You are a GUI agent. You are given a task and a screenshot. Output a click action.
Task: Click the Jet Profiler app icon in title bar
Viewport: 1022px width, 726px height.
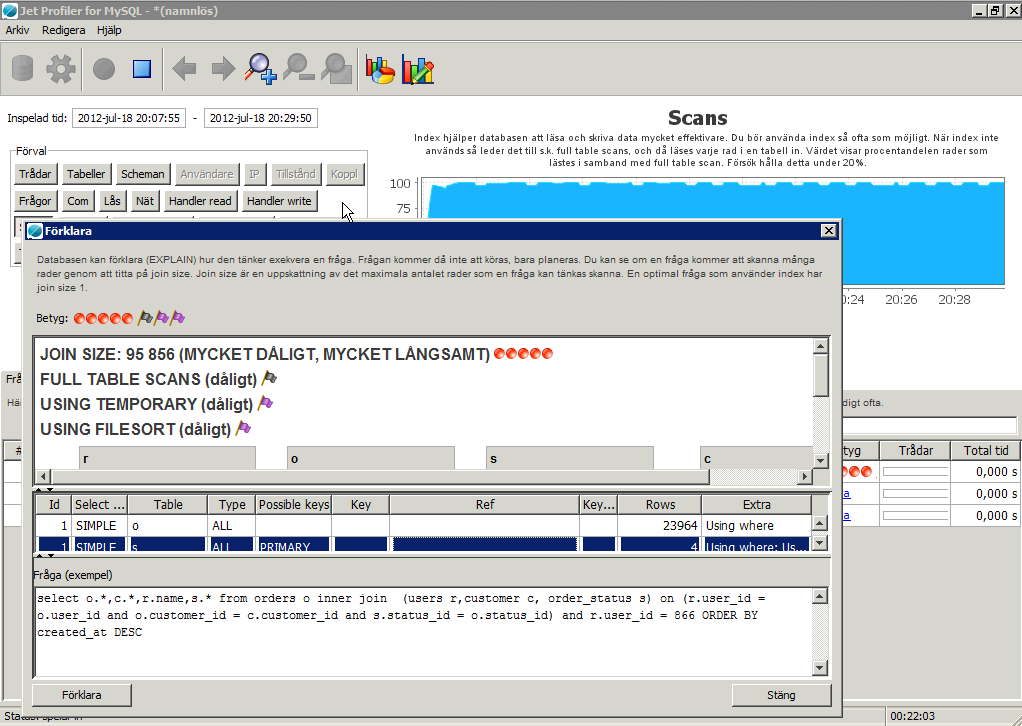coord(10,10)
